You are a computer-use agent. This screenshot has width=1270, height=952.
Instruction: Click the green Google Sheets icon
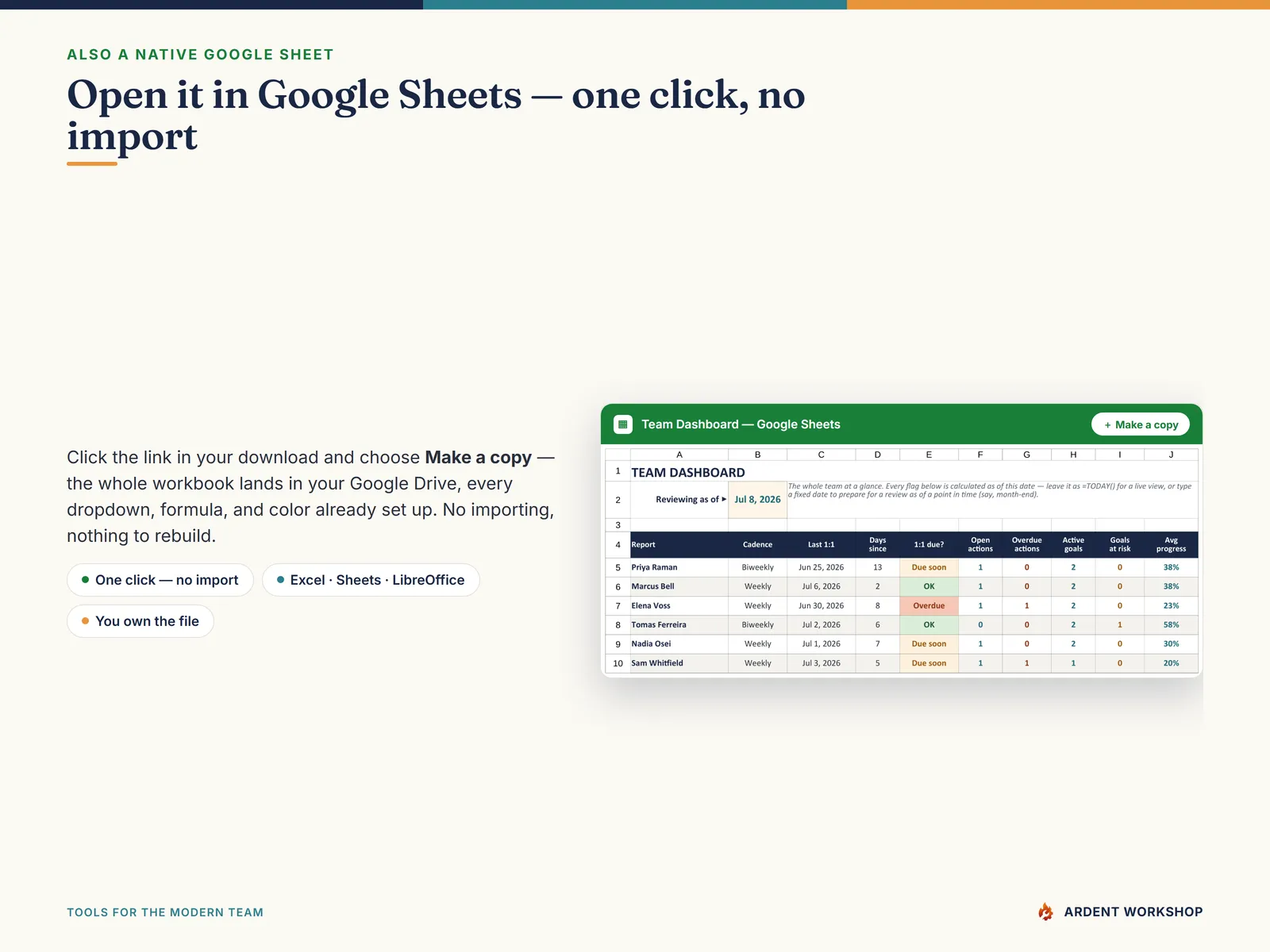(x=623, y=424)
